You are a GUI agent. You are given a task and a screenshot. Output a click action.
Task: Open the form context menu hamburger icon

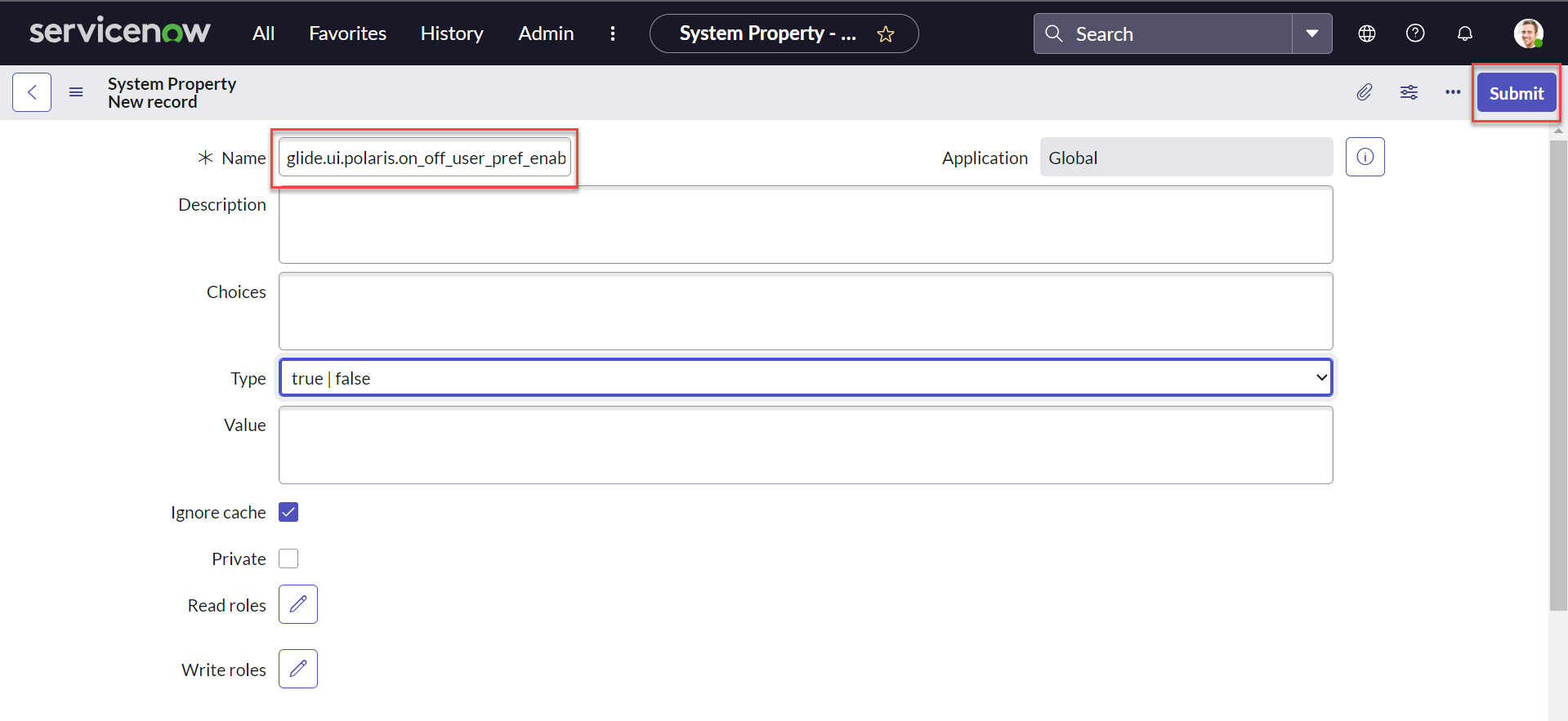(76, 92)
